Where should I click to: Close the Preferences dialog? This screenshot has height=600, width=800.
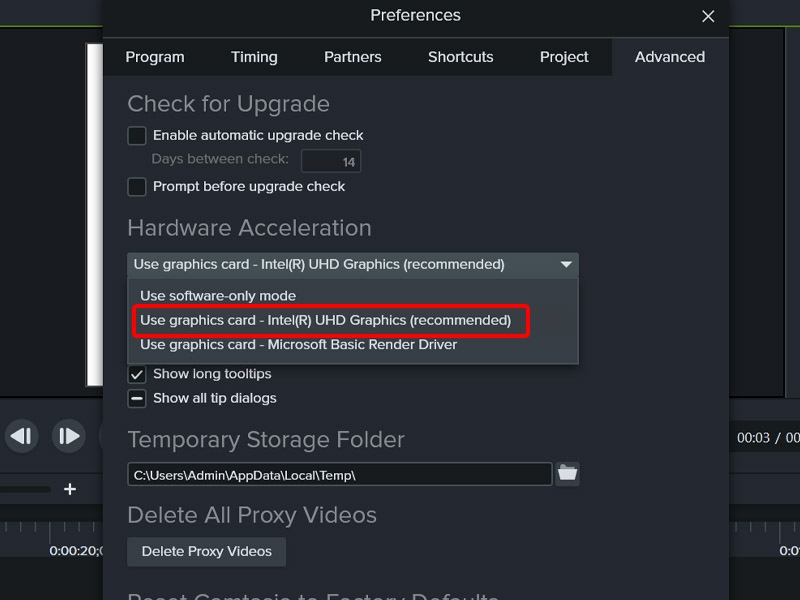(x=708, y=16)
